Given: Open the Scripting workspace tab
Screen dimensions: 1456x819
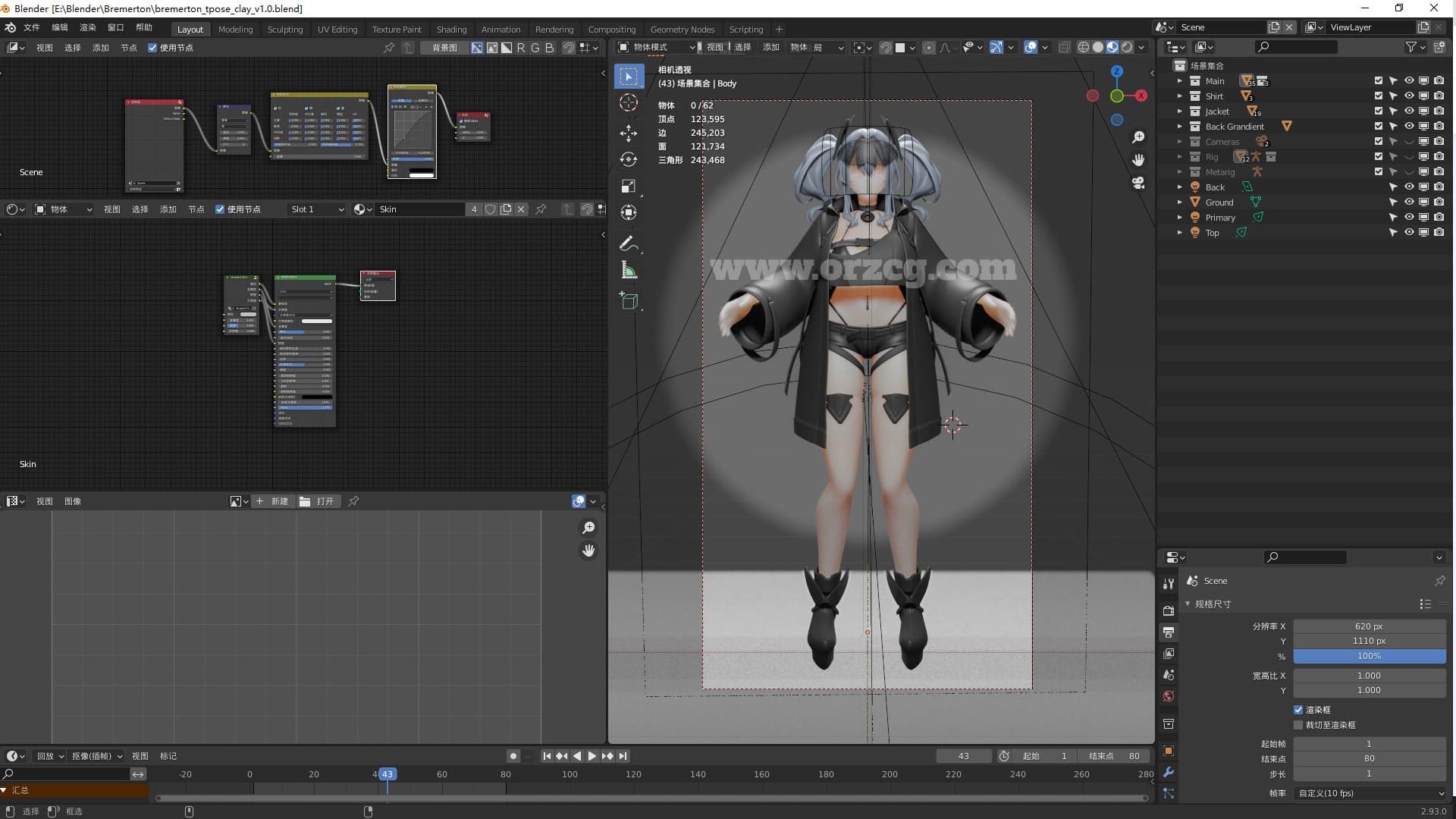Looking at the screenshot, I should pyautogui.click(x=746, y=30).
